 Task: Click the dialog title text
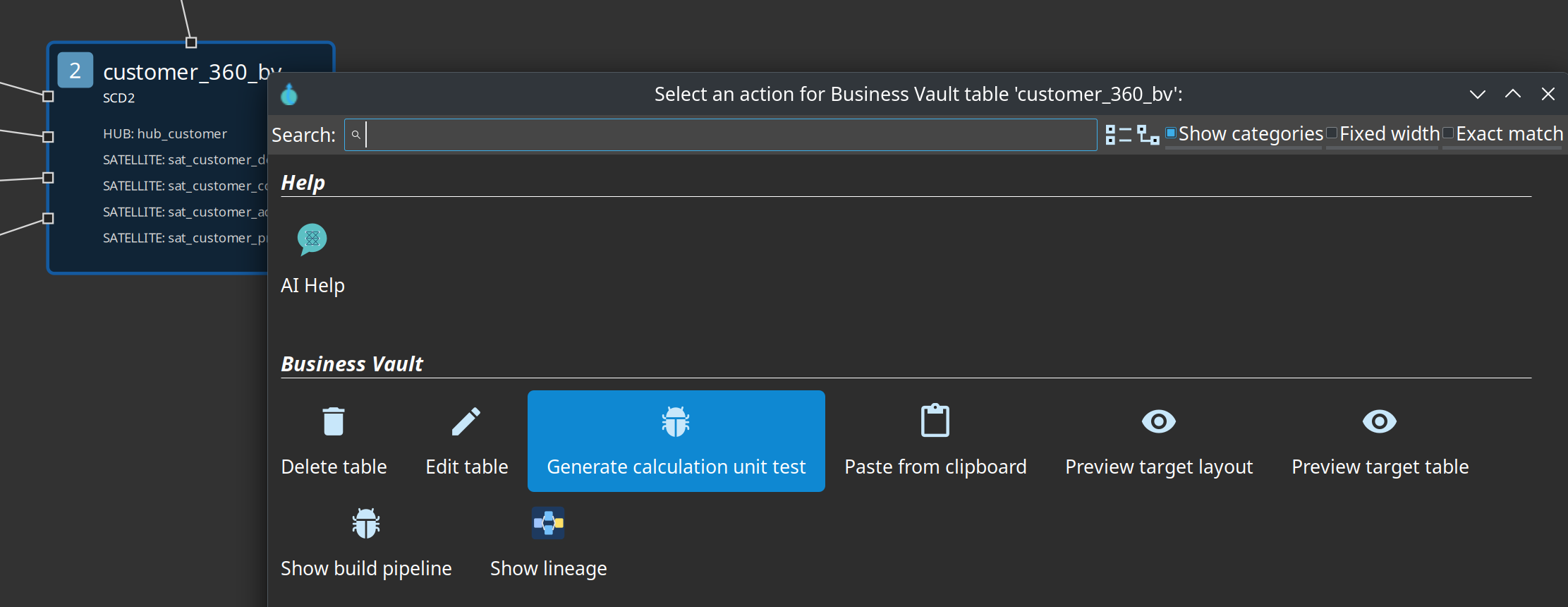(x=918, y=94)
